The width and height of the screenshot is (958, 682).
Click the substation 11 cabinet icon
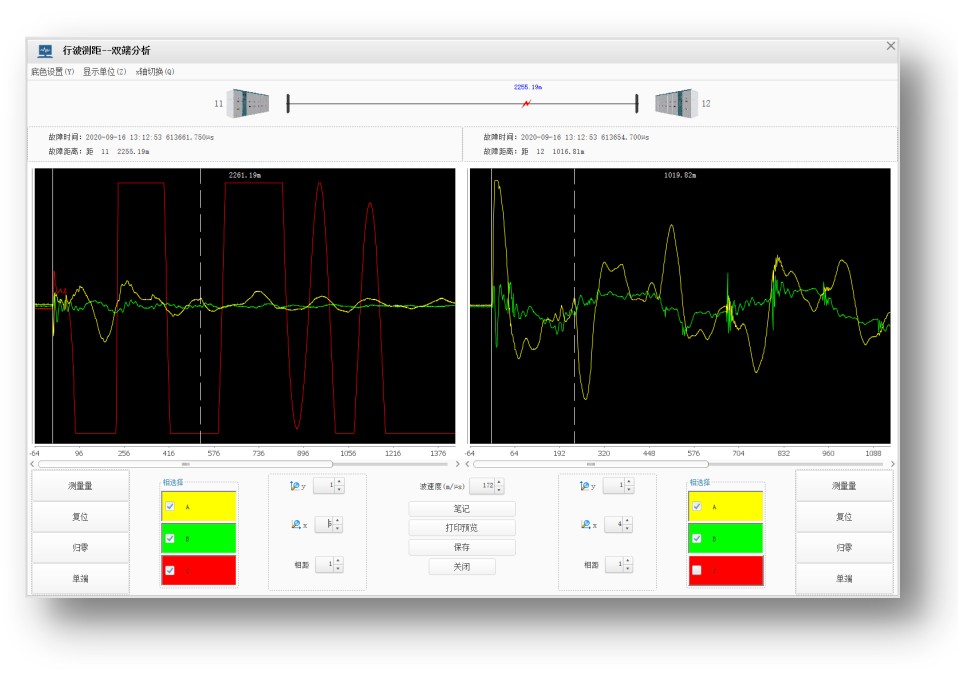[x=248, y=103]
